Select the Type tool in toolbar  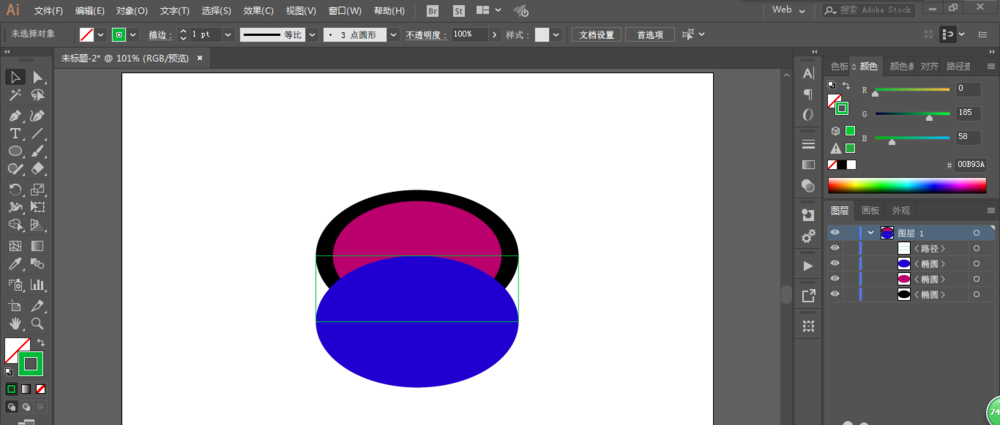[15, 133]
